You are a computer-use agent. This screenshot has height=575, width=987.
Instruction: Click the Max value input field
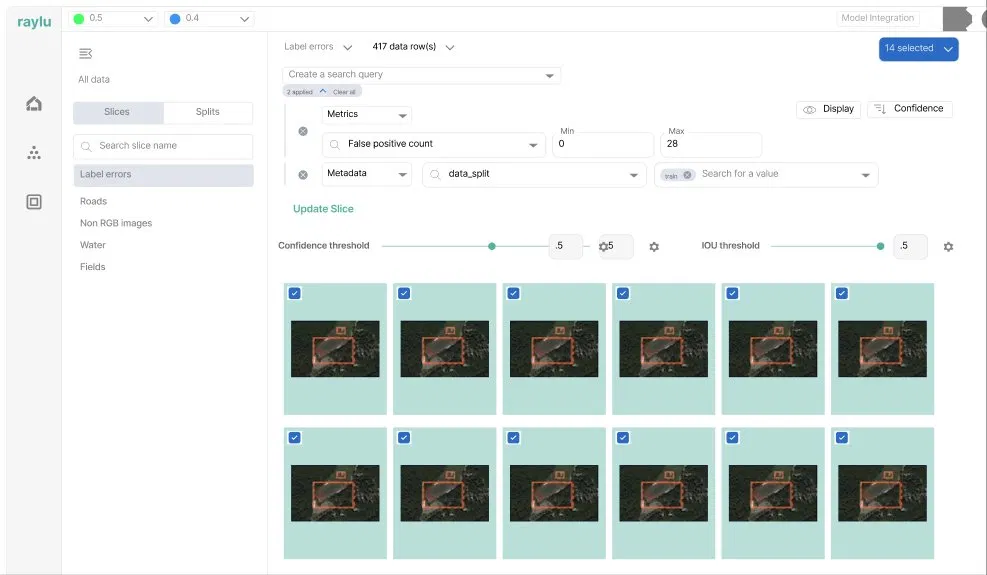pyautogui.click(x=711, y=144)
